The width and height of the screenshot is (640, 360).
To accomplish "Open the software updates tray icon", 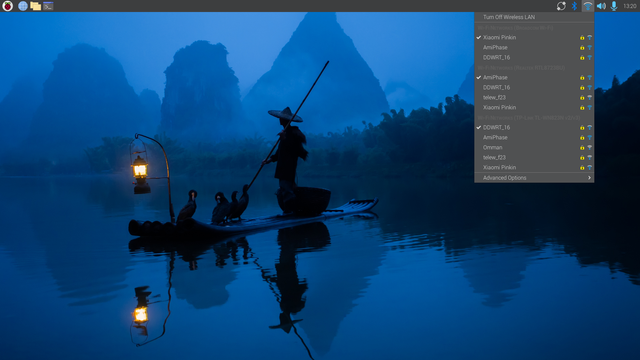I will tap(561, 6).
